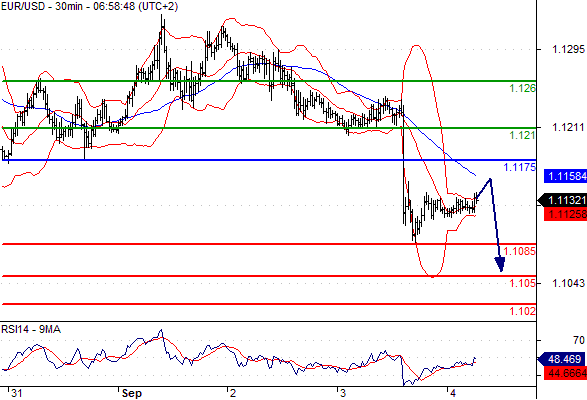Click the 1.1085 red support label
Screen dimensions: 587x400
520,251
